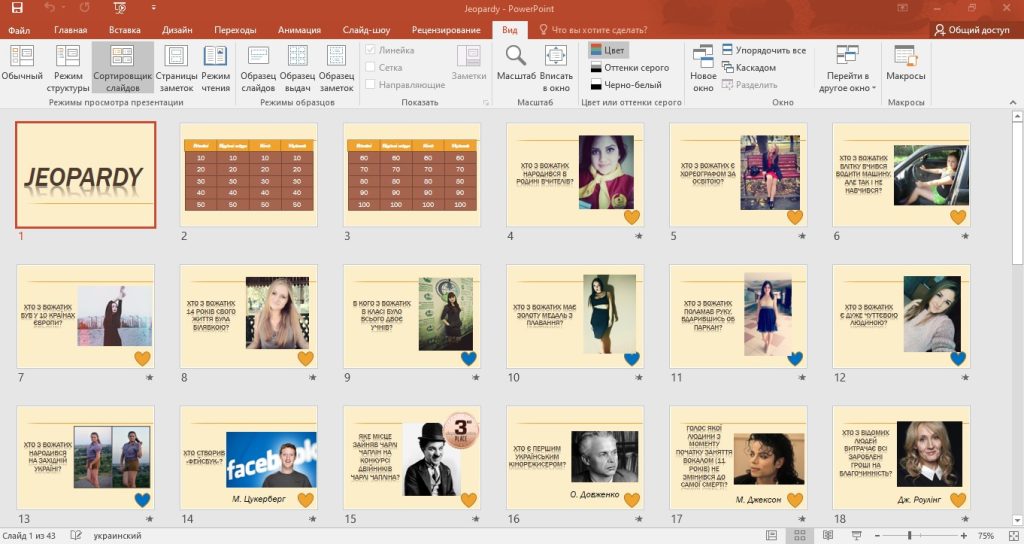Viewport: 1024px width, 544px height.
Task: Click Вписать в окно button
Action: [x=556, y=69]
